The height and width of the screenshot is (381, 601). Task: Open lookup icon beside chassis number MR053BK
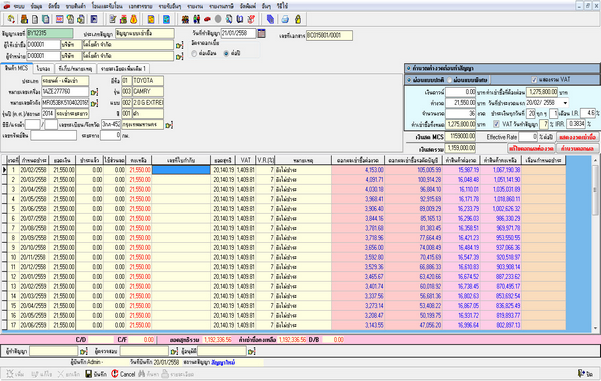(94, 103)
